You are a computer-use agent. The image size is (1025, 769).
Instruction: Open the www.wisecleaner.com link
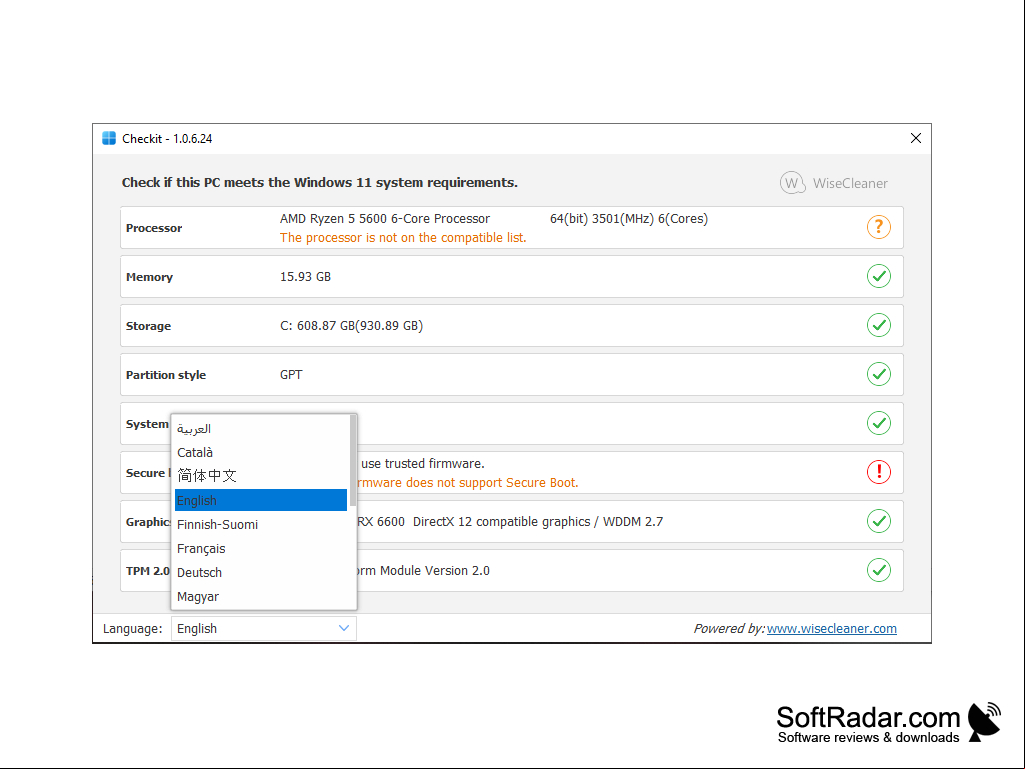[x=832, y=628]
